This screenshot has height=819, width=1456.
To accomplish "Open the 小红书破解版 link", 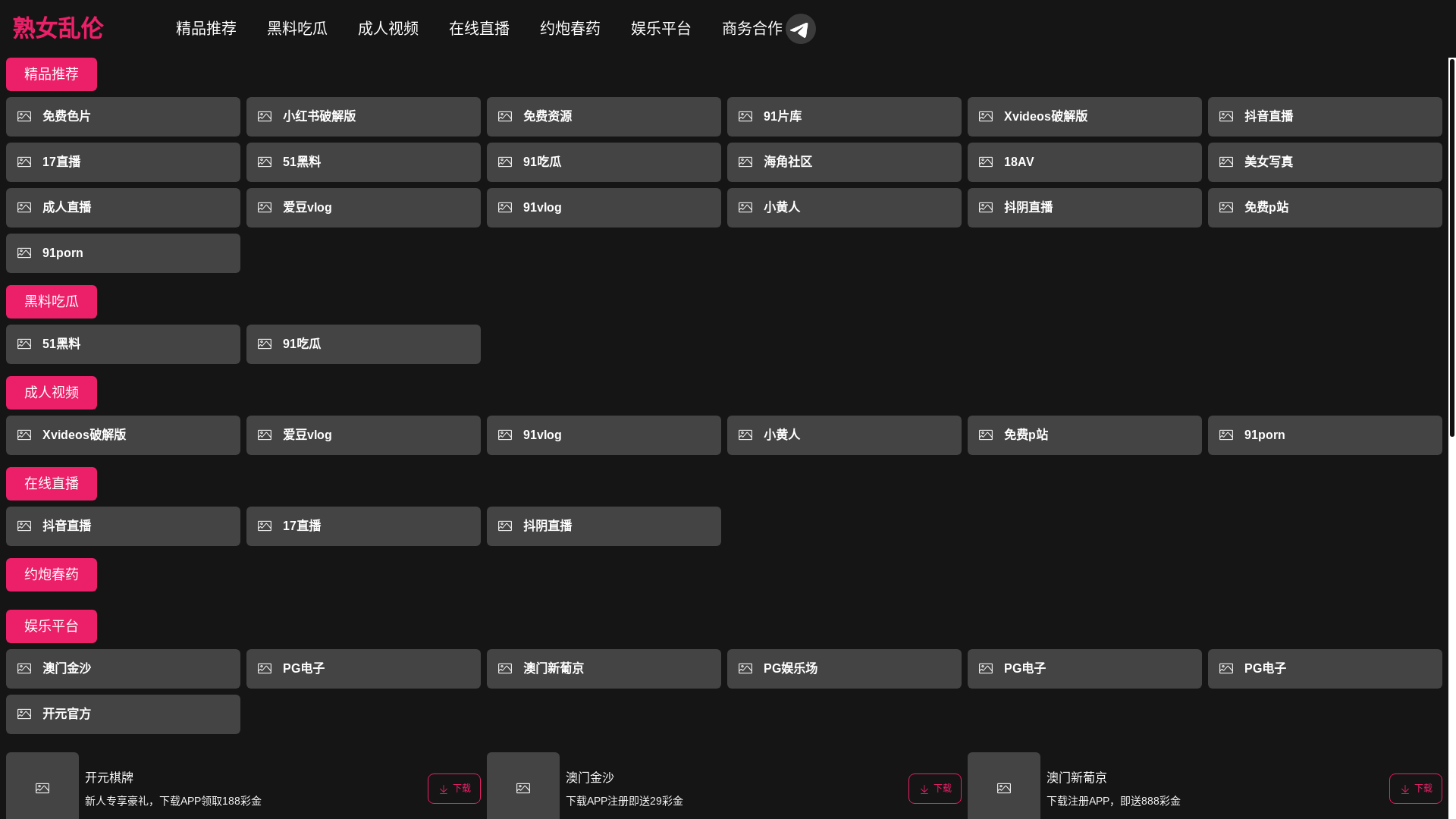I will [x=363, y=117].
